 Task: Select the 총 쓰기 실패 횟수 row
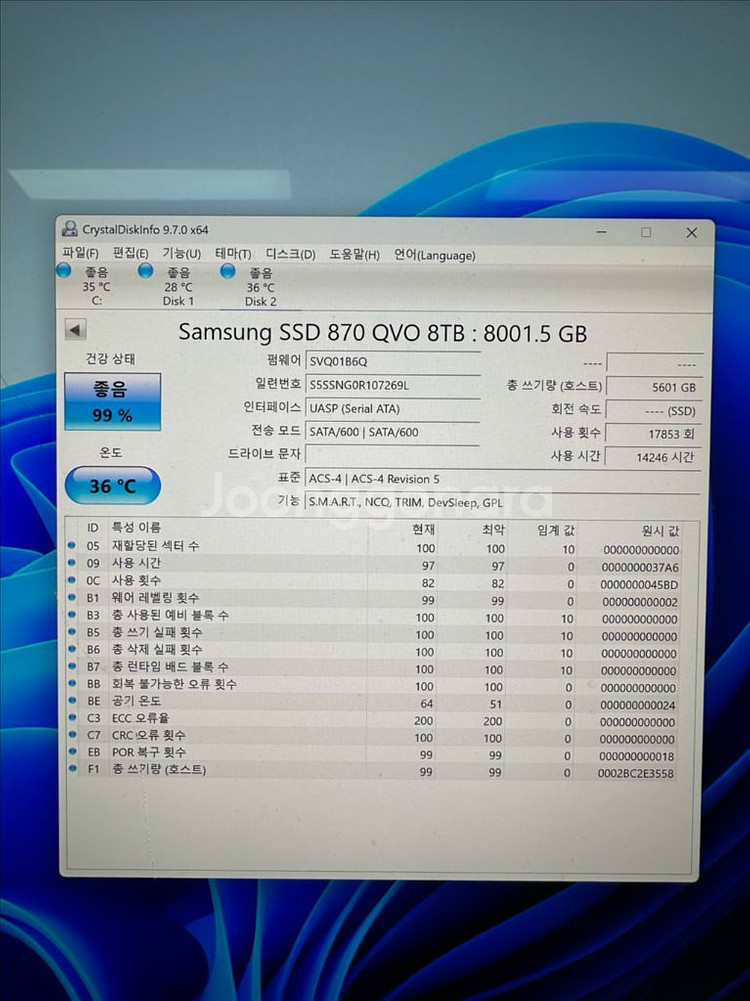coord(373,633)
